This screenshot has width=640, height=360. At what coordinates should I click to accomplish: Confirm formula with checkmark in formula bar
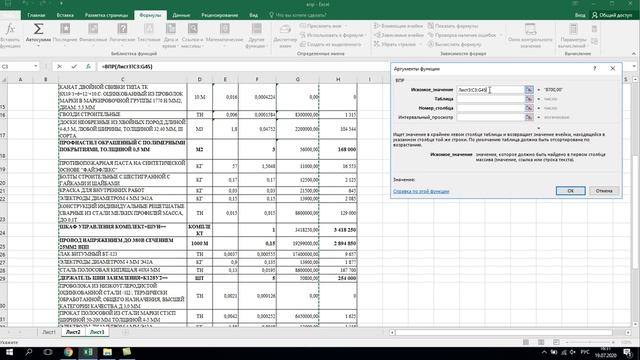point(74,66)
